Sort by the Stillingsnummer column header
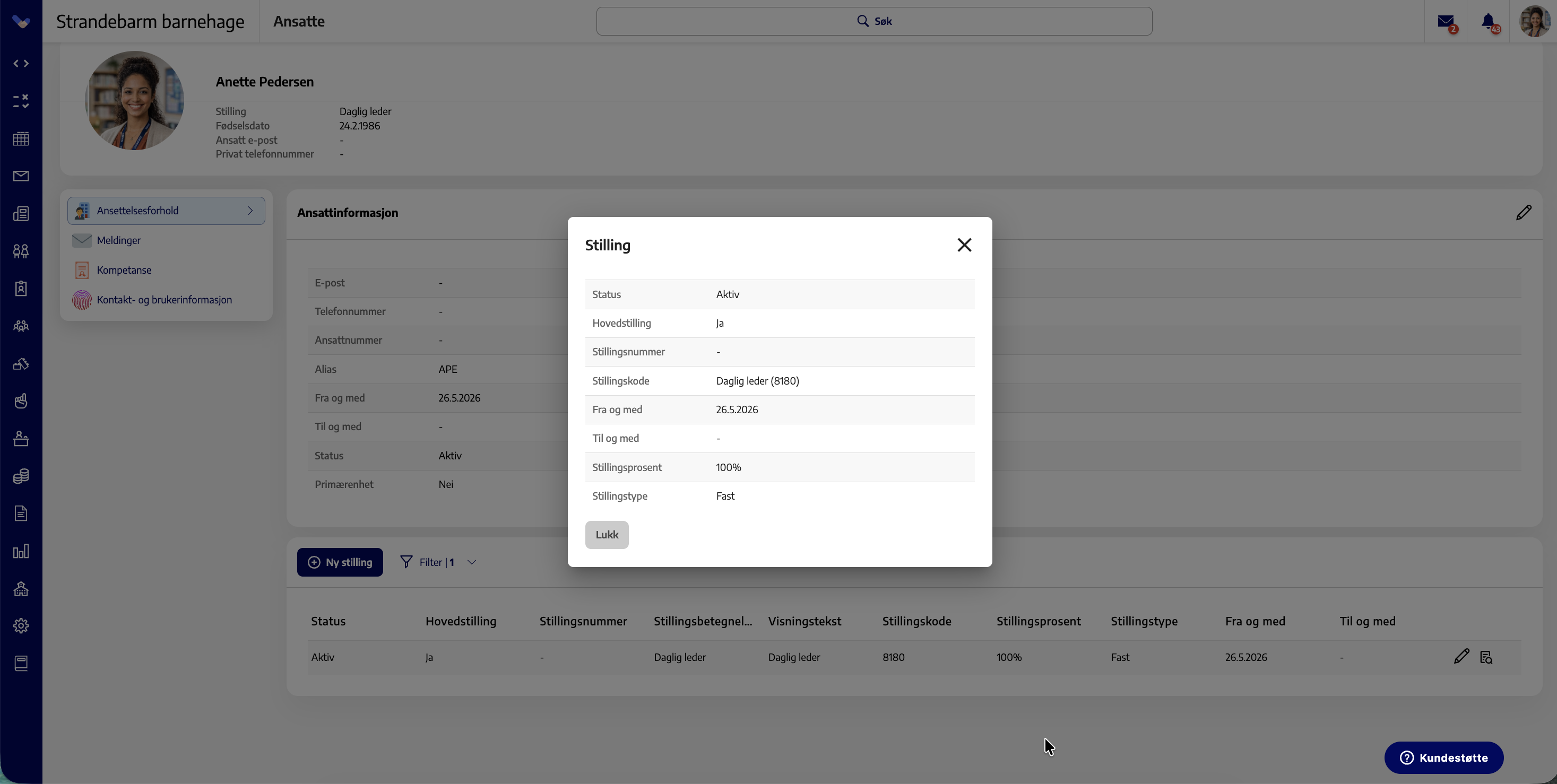The height and width of the screenshot is (784, 1557). tap(583, 621)
